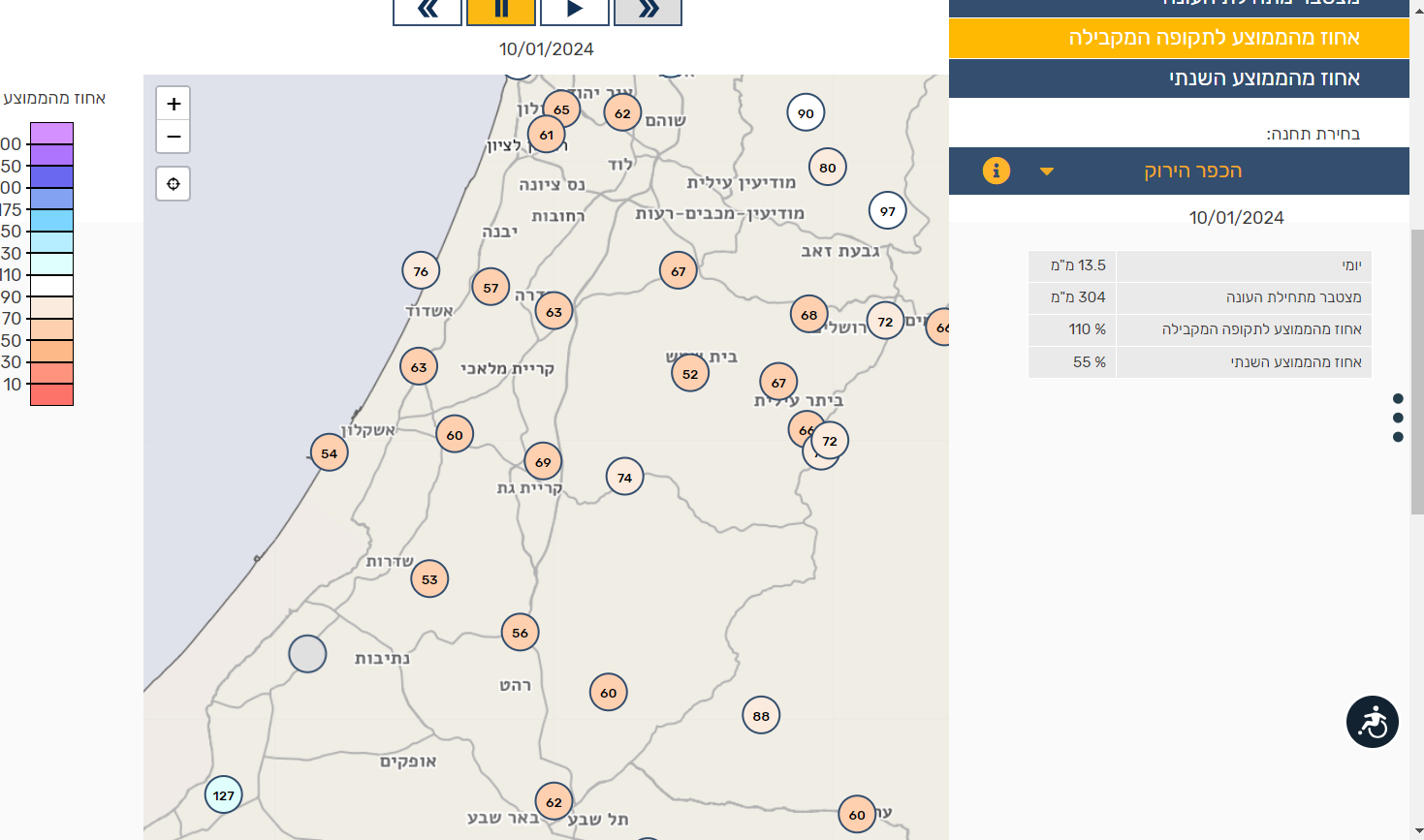Step back to the previous date
This screenshot has width=1424, height=840.
pyautogui.click(x=427, y=11)
